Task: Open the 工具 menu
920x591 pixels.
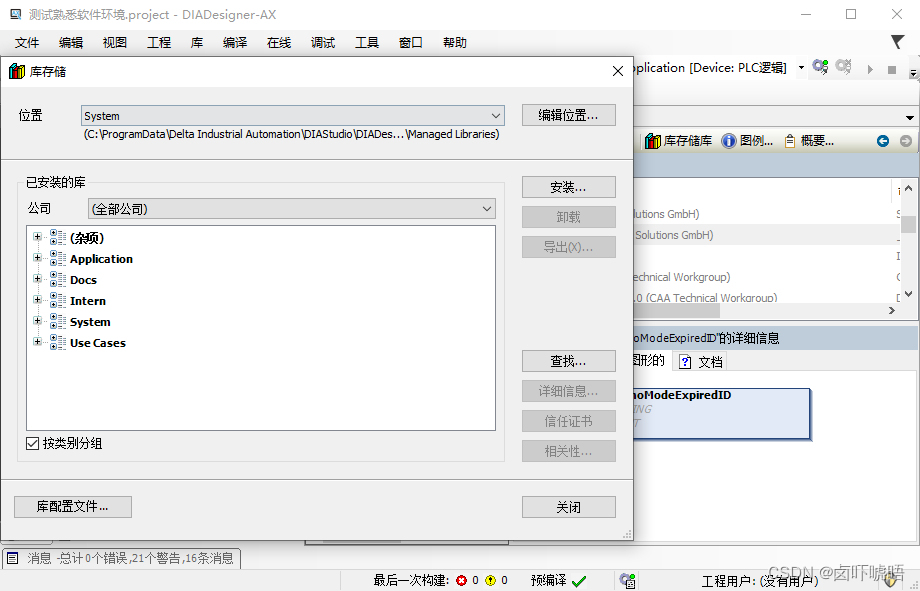Action: (x=367, y=42)
